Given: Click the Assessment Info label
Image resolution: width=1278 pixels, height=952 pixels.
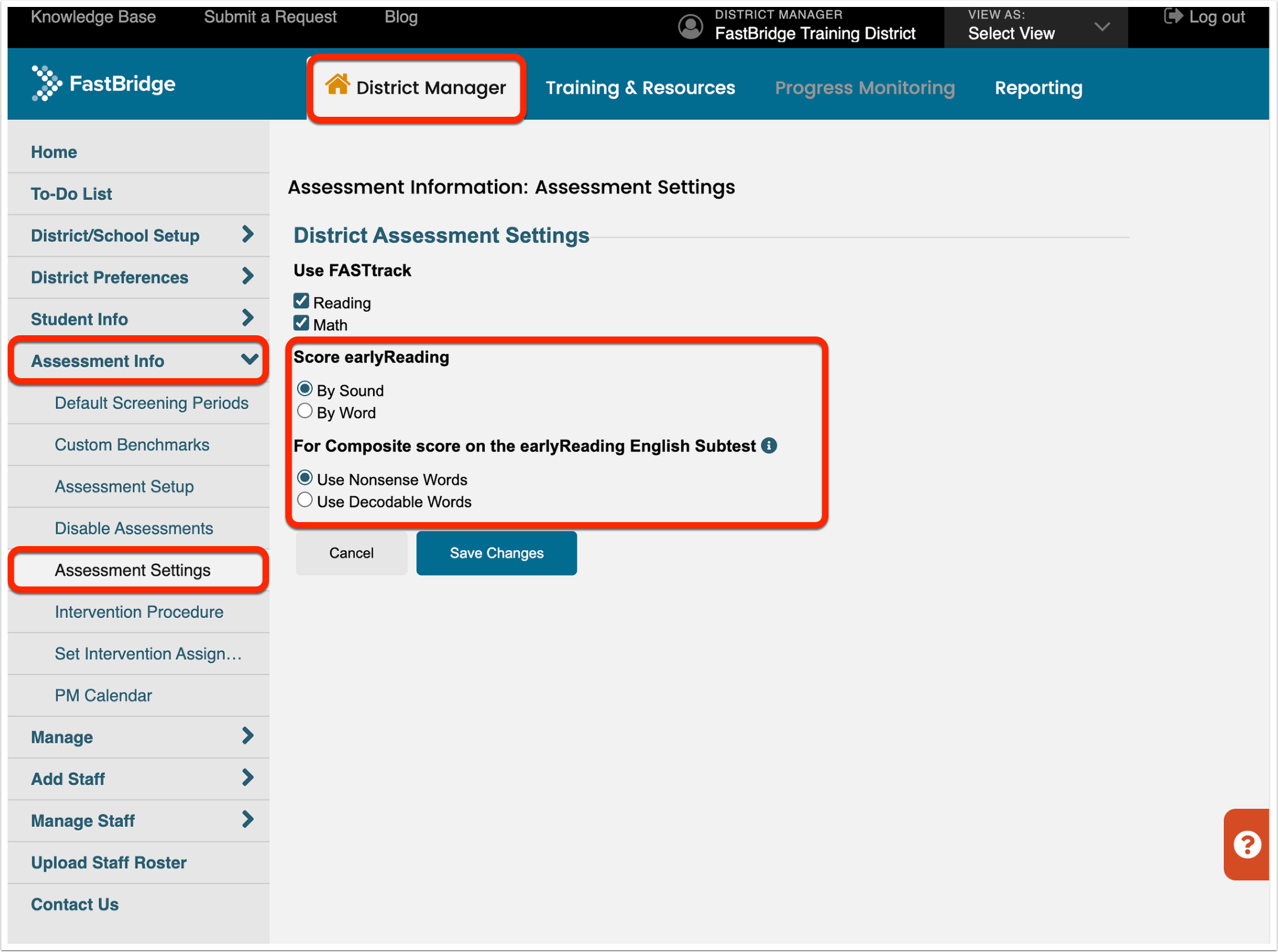Looking at the screenshot, I should [97, 361].
